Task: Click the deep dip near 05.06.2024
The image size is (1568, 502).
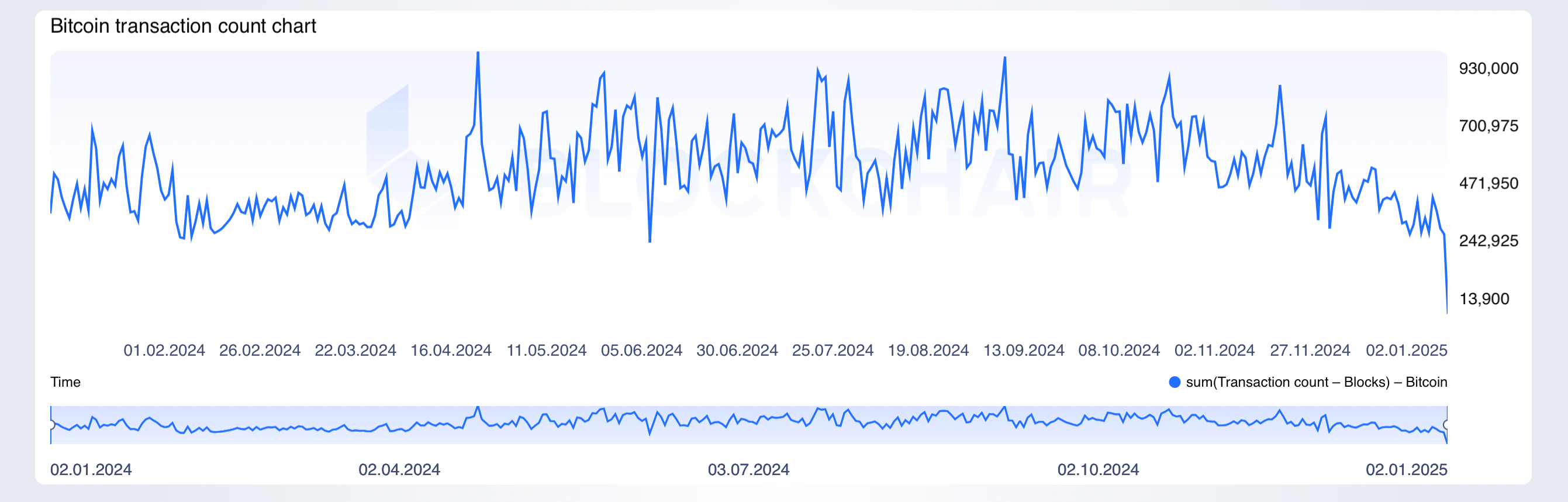Action: [x=650, y=241]
